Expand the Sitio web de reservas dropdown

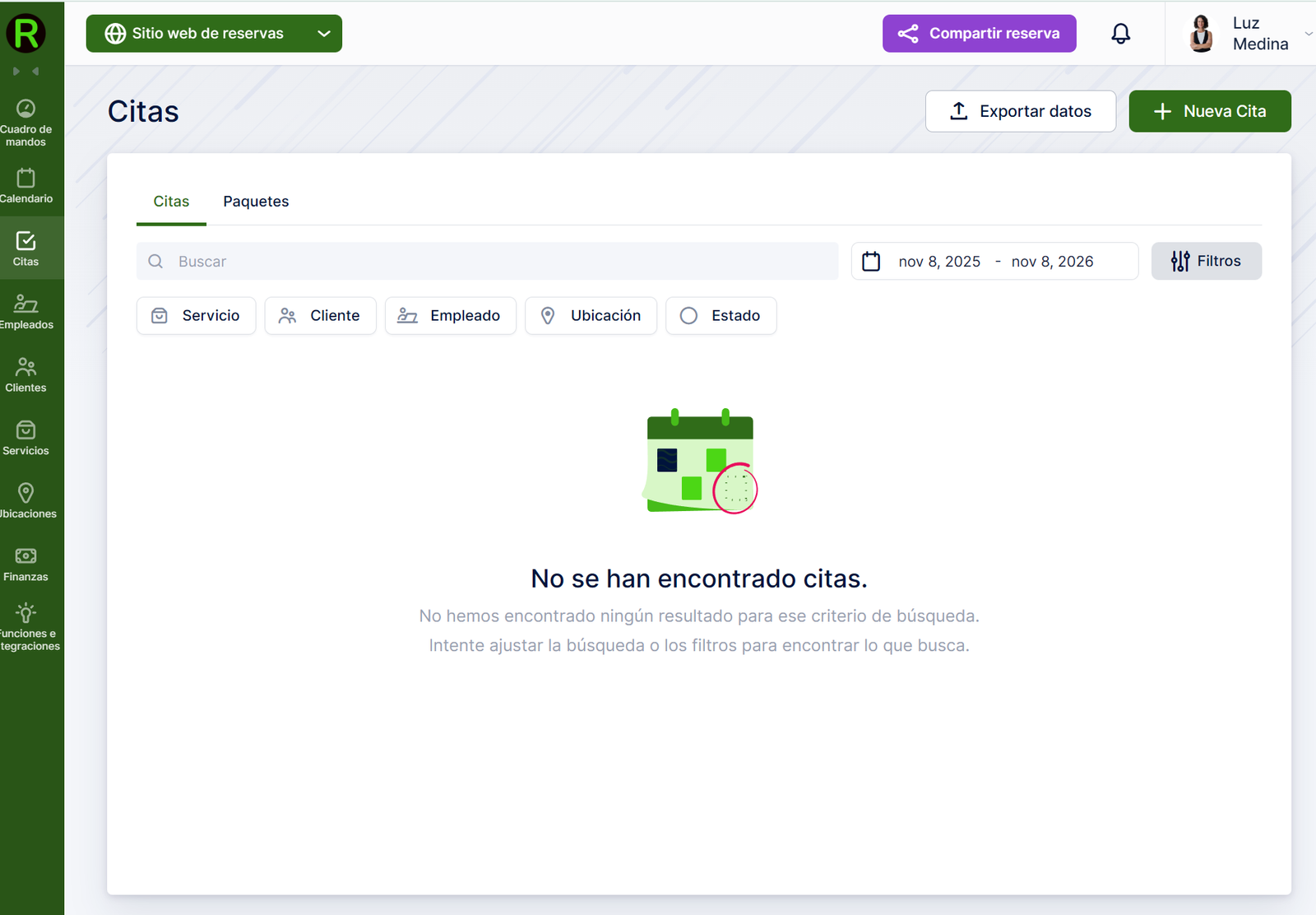214,34
